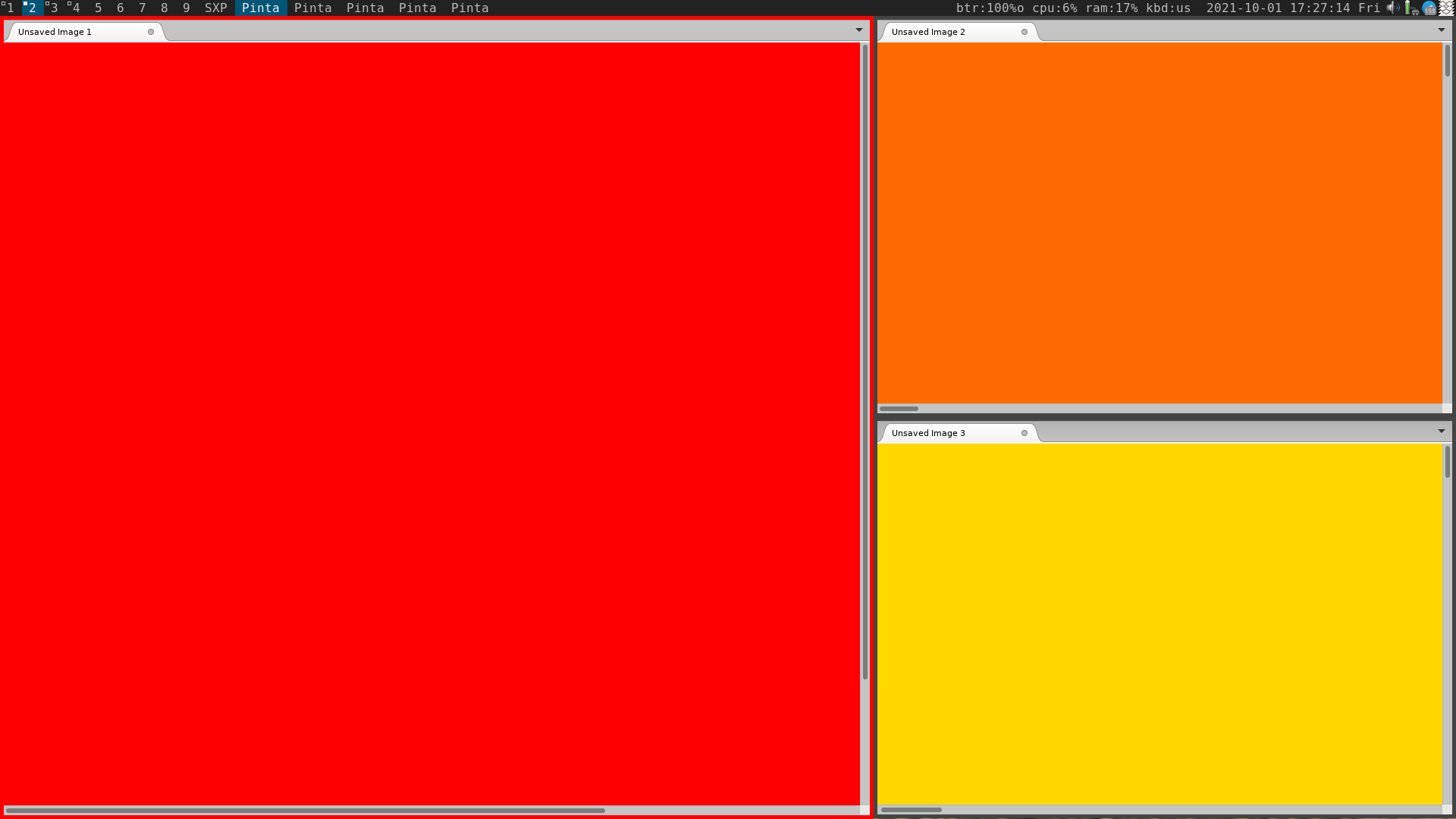The height and width of the screenshot is (819, 1456).
Task: Open tab list dropdown for Unsaved Image 1
Action: [x=859, y=30]
